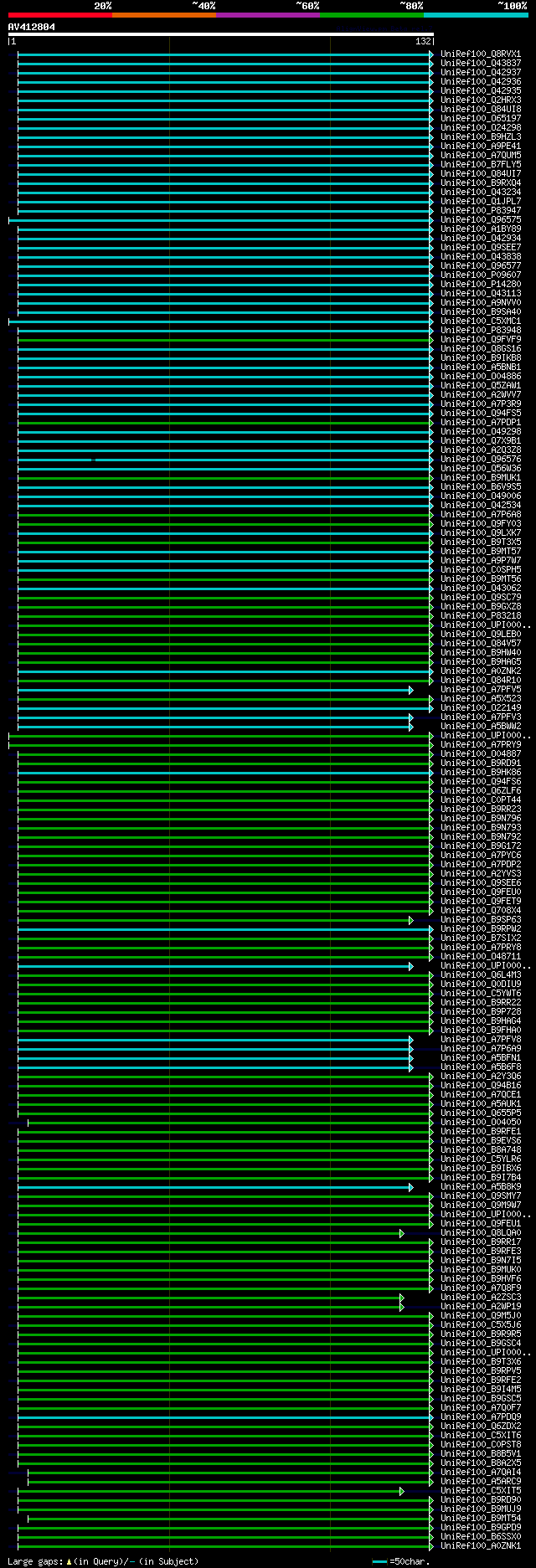Open hit UniRef100_Q2HRX3
536x1568 pixels.
(x=481, y=100)
